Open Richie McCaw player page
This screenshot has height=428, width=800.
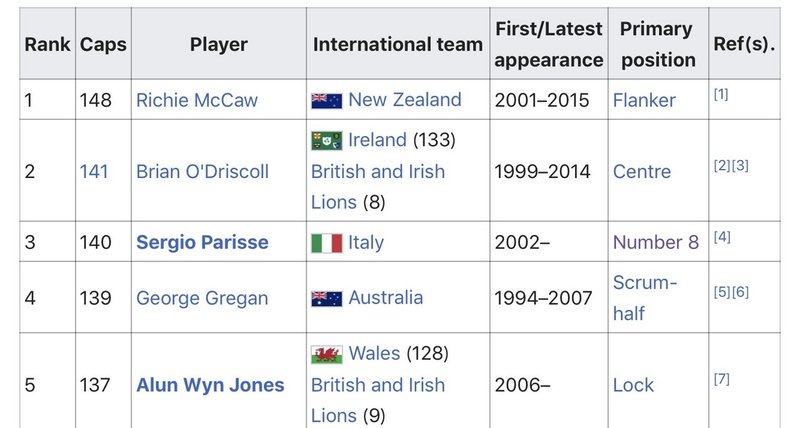click(197, 100)
